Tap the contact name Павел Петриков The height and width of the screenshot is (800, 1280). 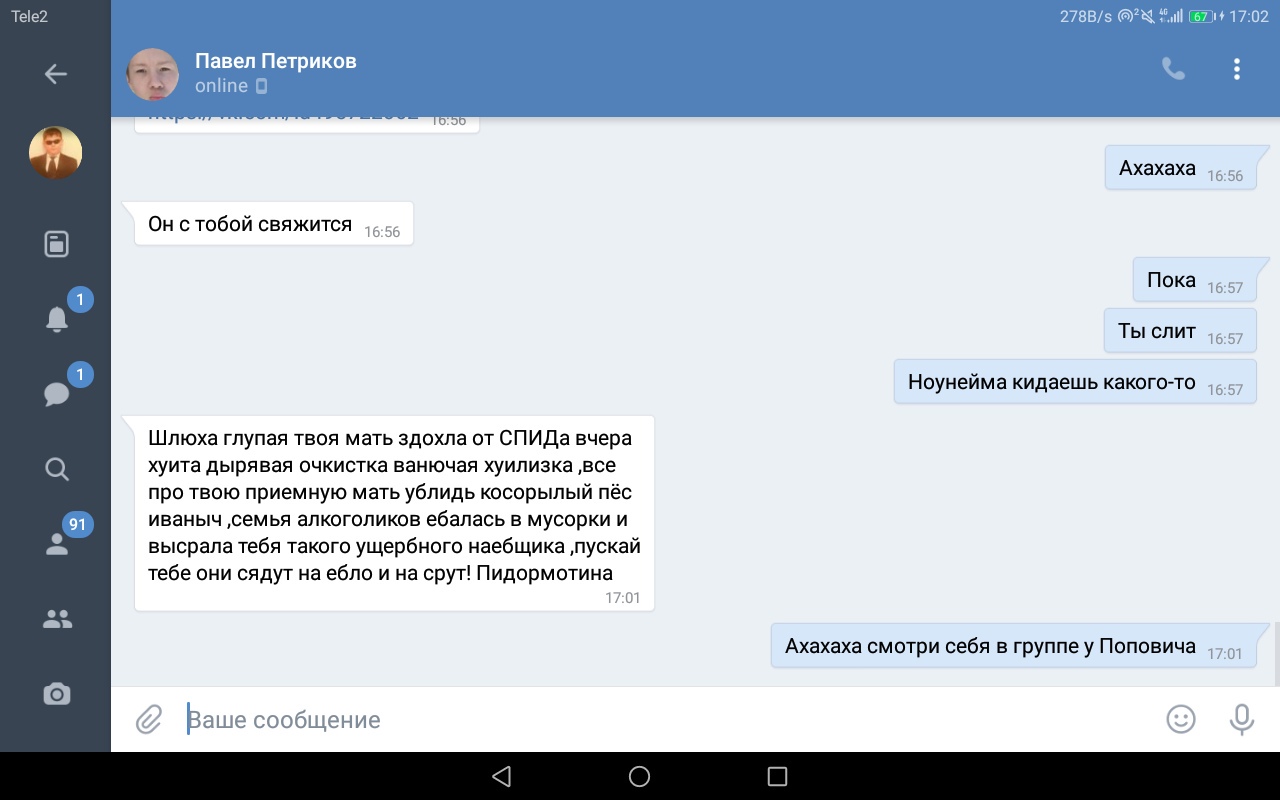pyautogui.click(x=275, y=61)
